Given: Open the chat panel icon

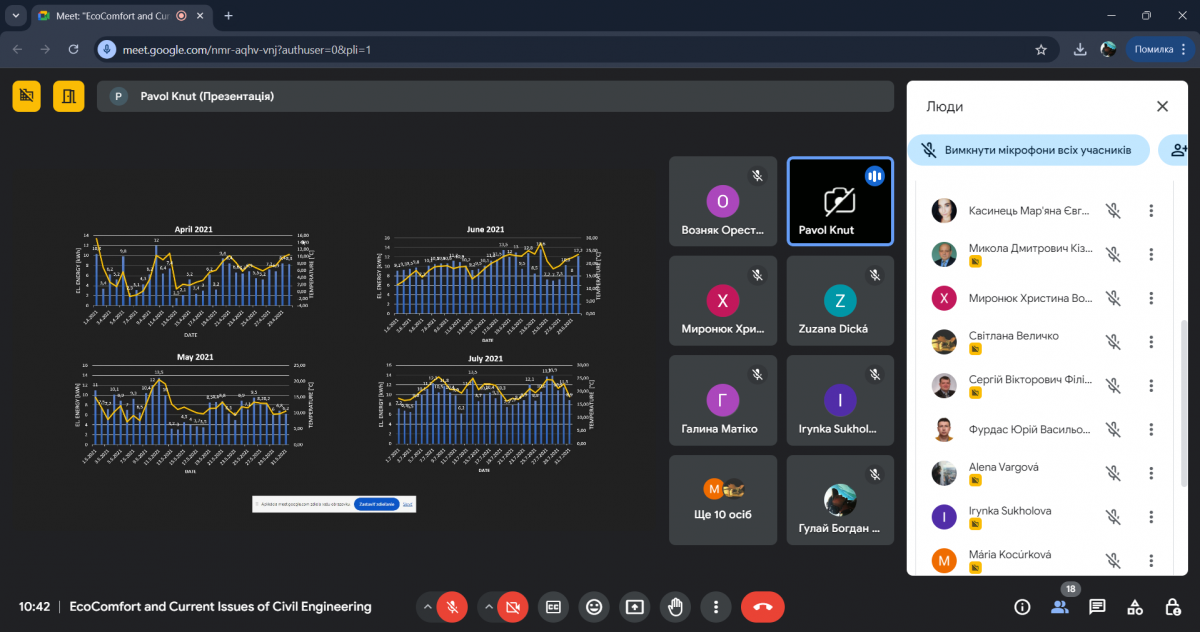Looking at the screenshot, I should [1097, 606].
